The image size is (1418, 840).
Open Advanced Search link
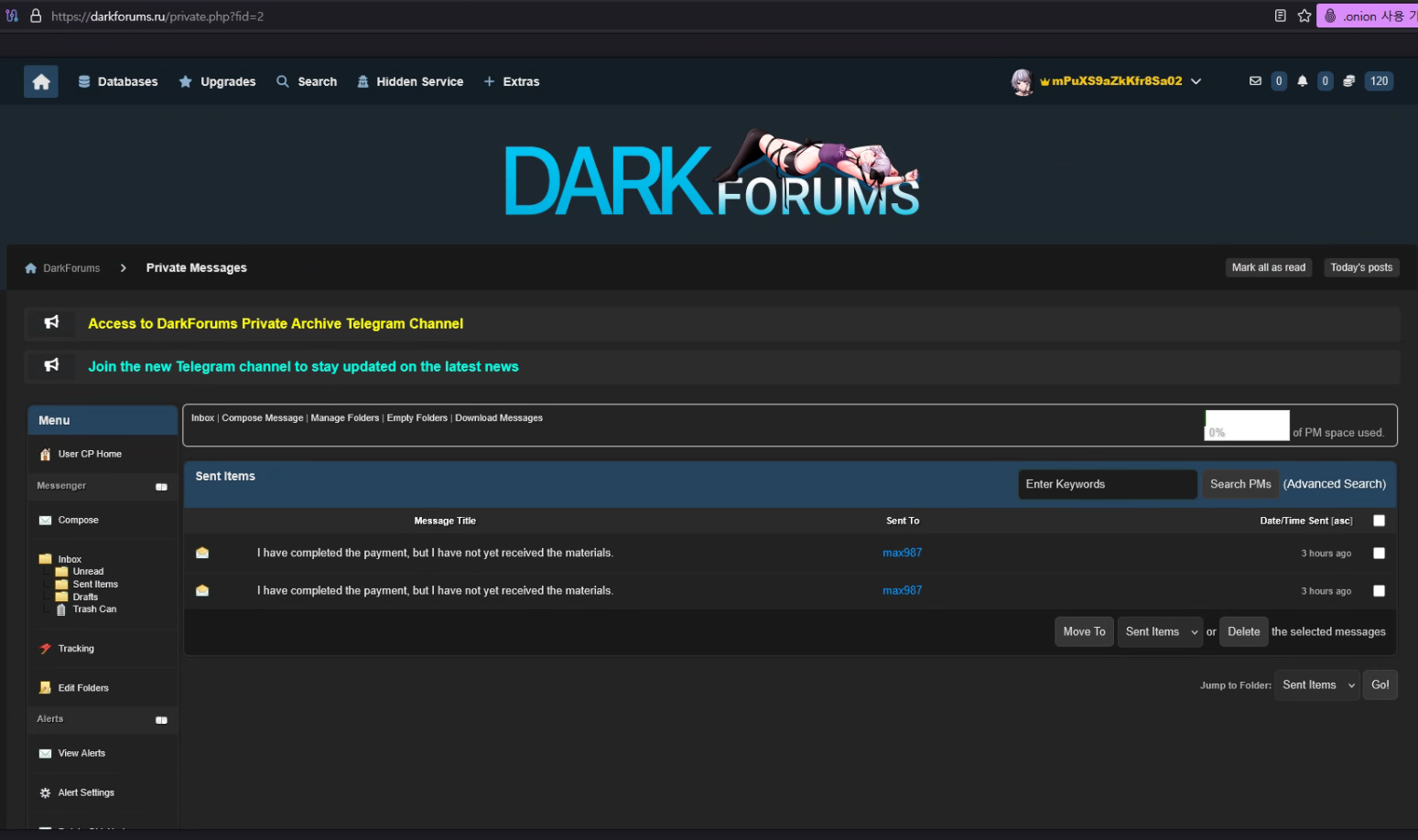point(1335,484)
